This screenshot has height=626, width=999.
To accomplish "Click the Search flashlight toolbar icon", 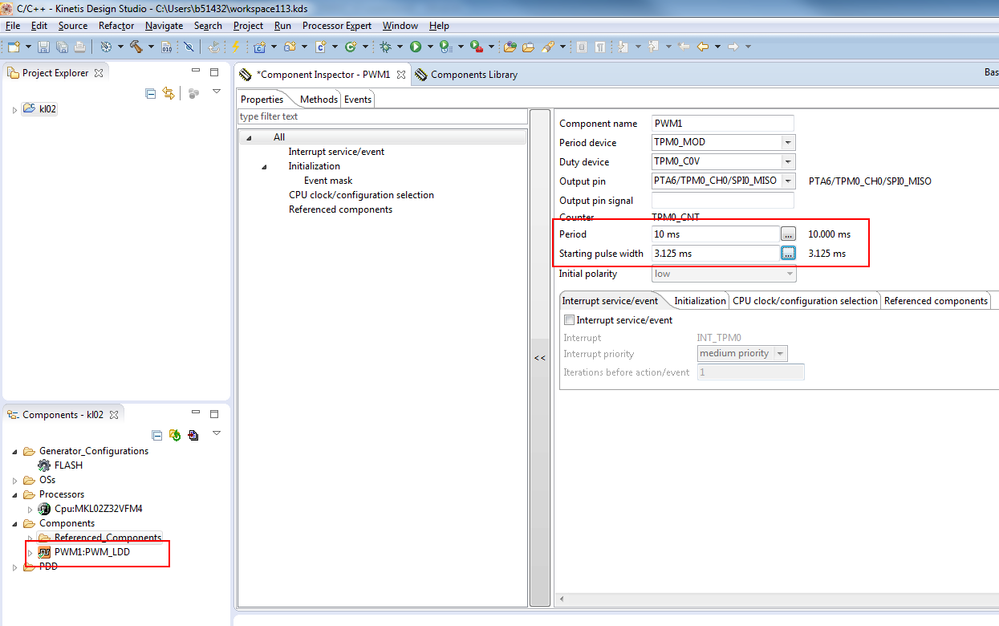I will point(548,46).
